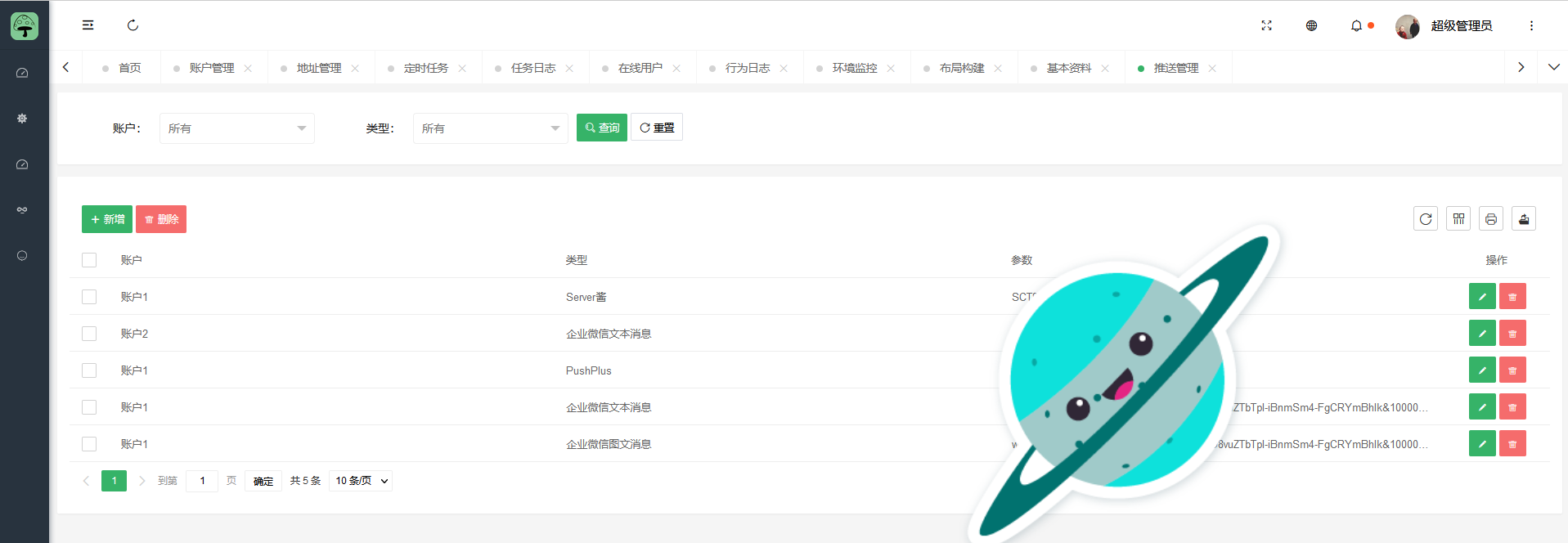
Task: Change the 10 条/页 page size
Action: [x=361, y=481]
